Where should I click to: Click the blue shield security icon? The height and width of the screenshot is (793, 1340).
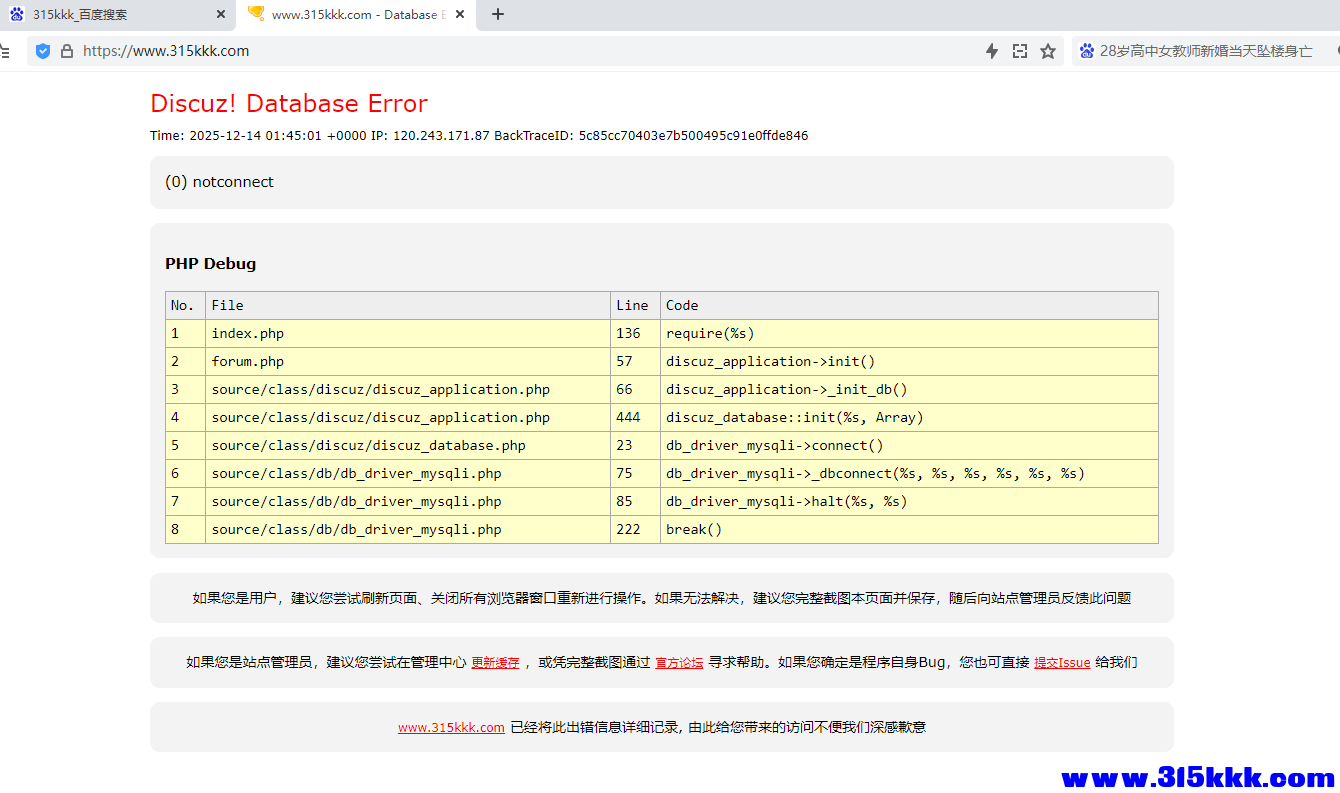(x=42, y=50)
